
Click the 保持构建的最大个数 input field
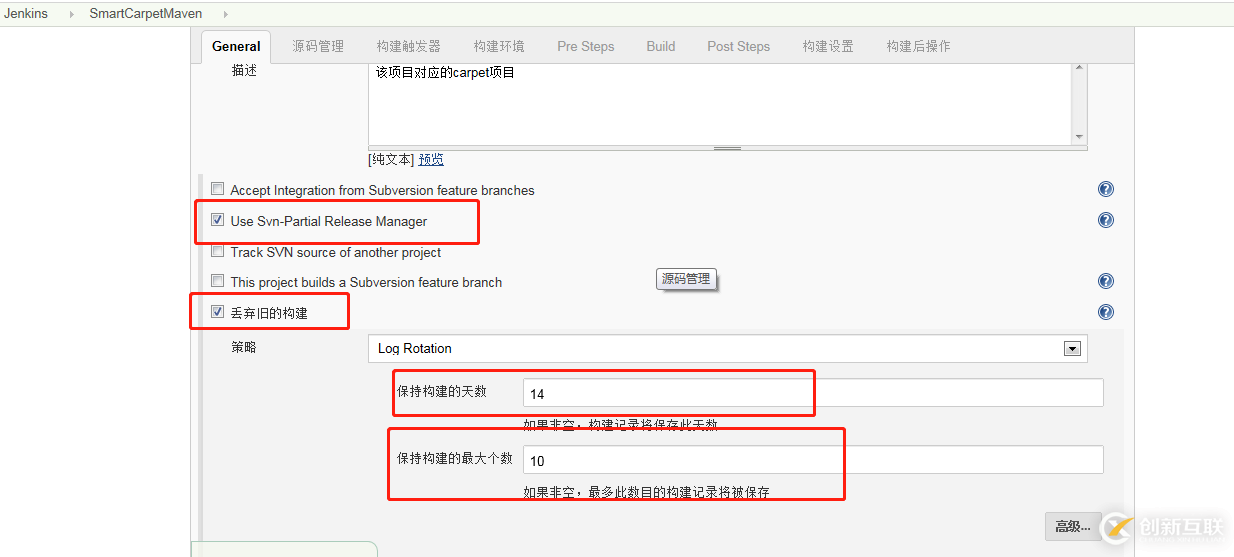(813, 460)
